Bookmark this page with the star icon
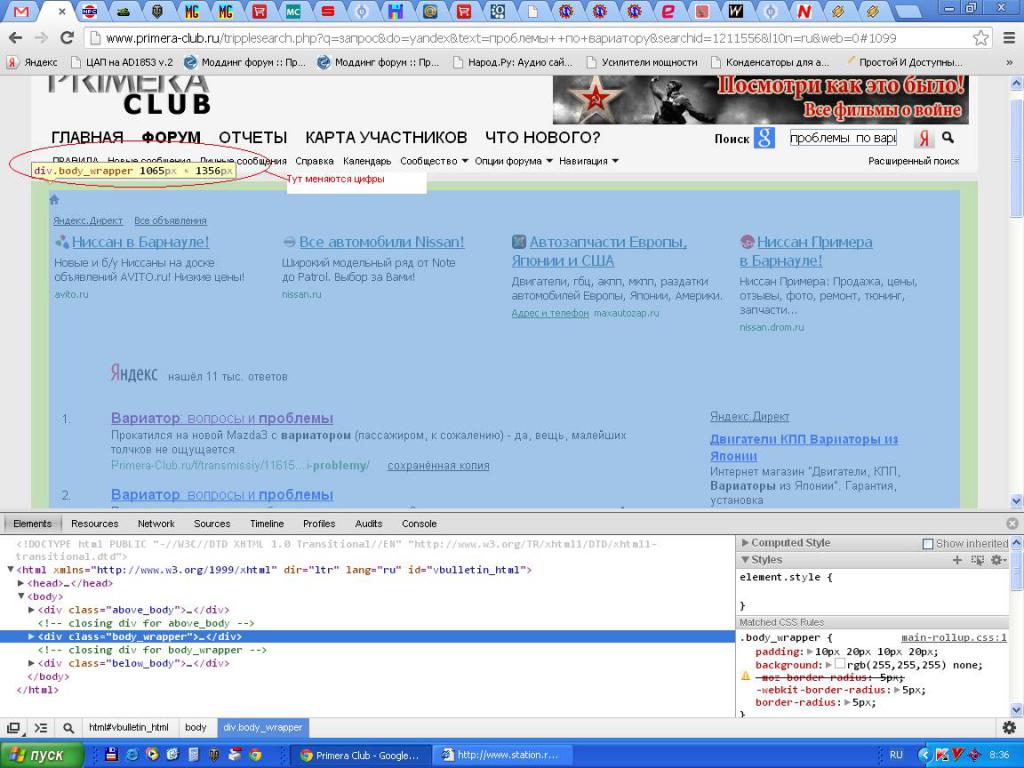 (x=980, y=38)
